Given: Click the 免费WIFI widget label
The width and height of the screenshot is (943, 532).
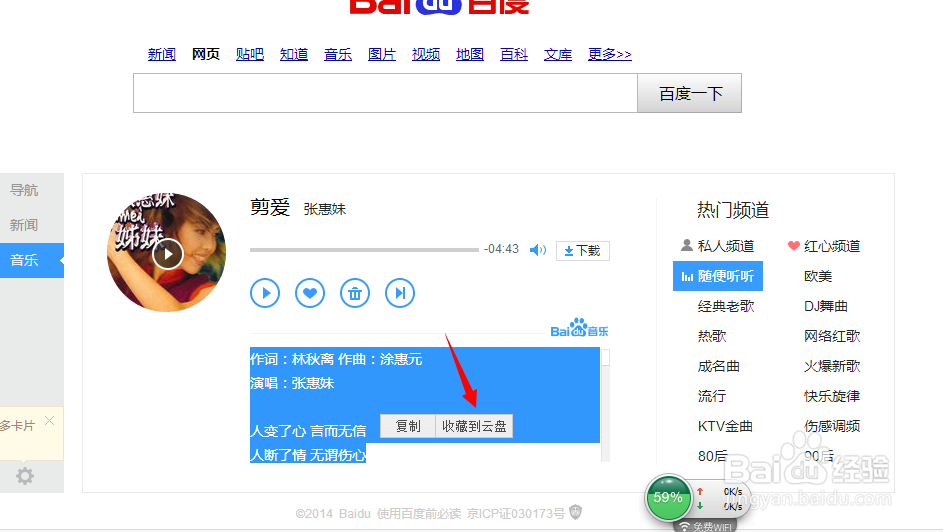Looking at the screenshot, I should [x=706, y=527].
